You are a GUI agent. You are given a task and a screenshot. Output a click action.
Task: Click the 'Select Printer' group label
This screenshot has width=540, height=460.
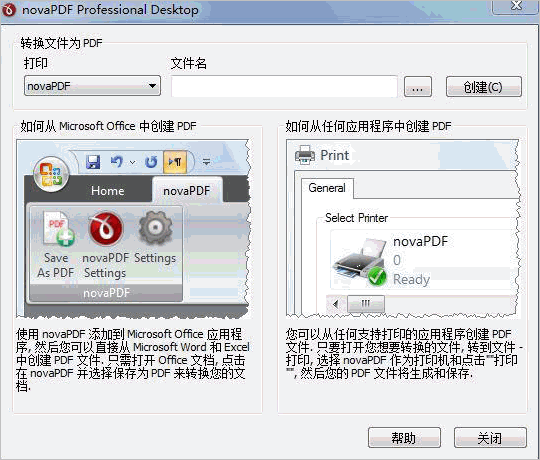(x=356, y=218)
